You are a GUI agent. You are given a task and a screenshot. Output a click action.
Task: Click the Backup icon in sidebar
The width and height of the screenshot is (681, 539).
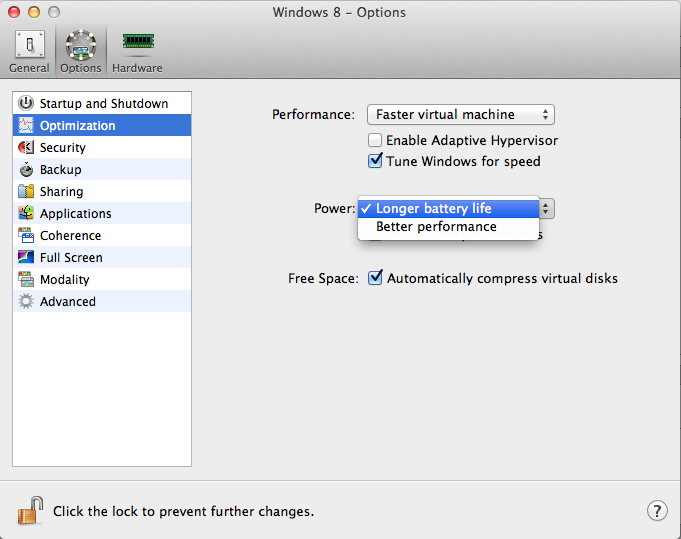(26, 169)
